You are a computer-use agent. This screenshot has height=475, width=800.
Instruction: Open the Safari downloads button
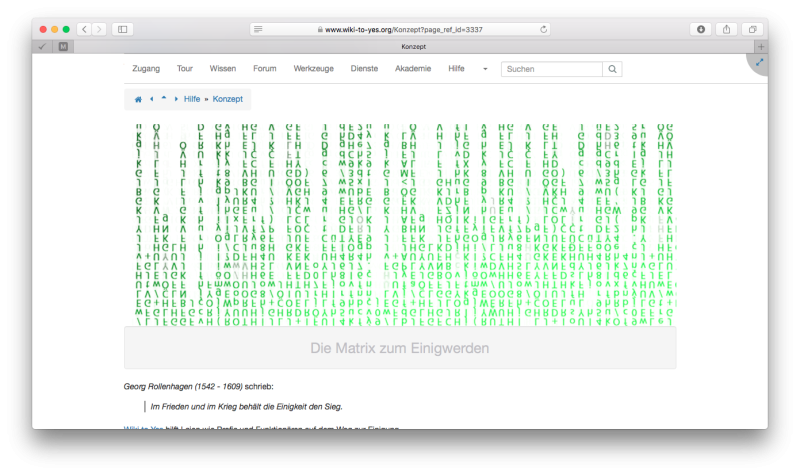coord(701,29)
